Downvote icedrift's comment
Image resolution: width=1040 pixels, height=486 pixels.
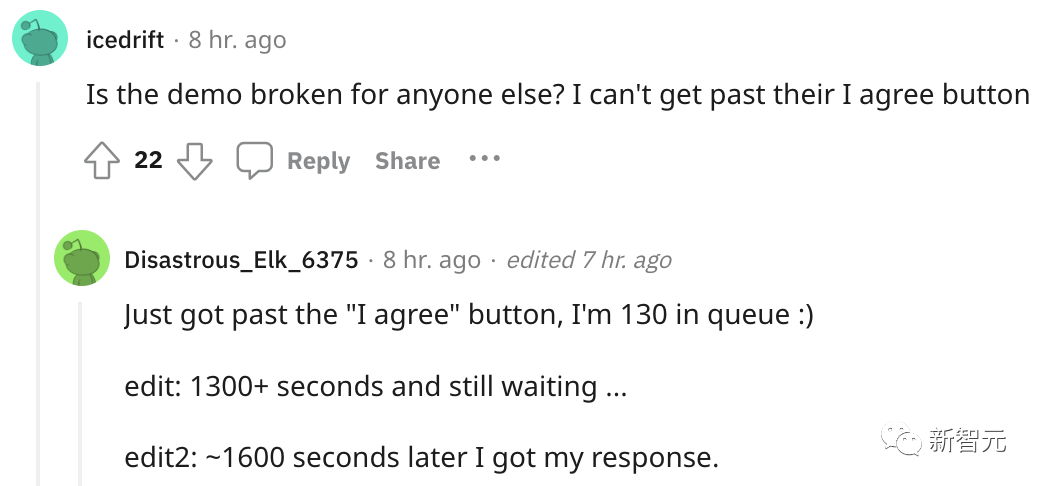coord(194,161)
